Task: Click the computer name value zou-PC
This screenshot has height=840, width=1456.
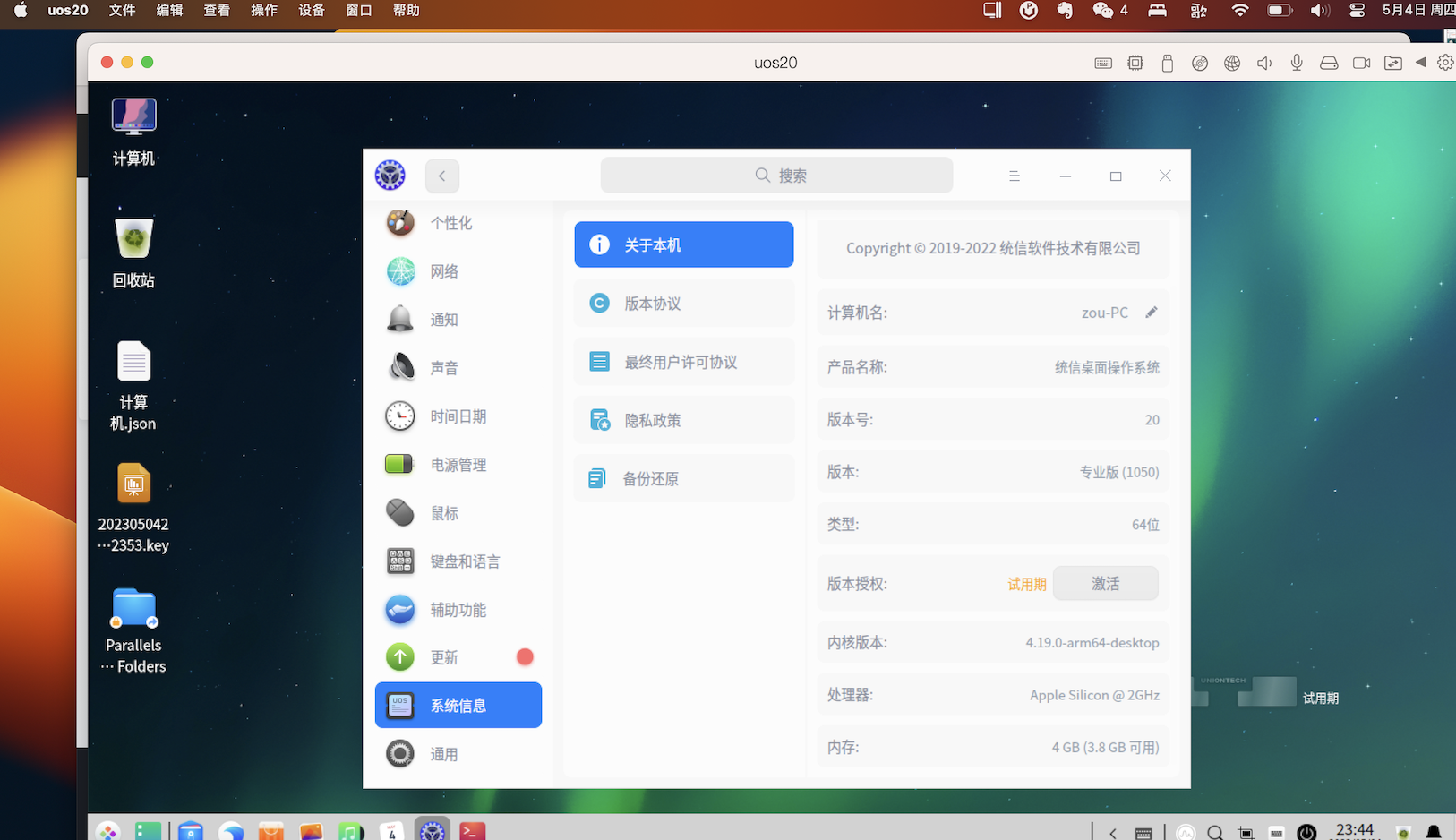Action: click(x=1105, y=313)
